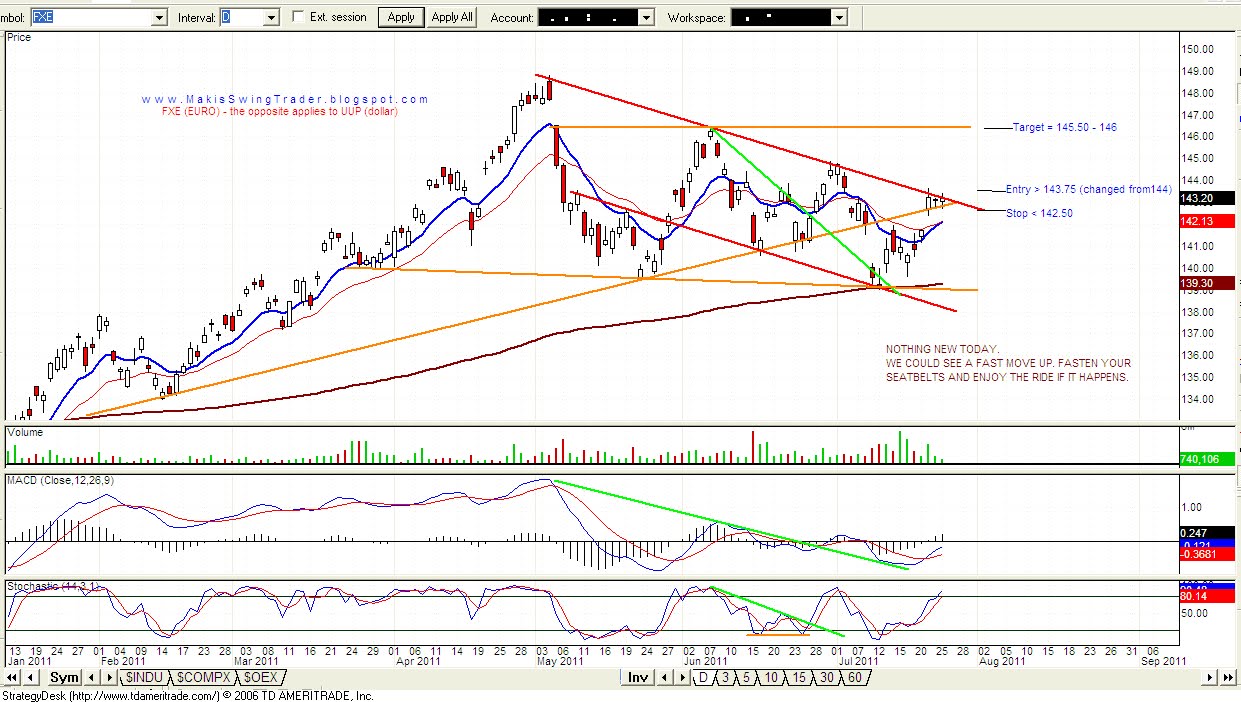Enable the Ext. session checkbox

click(299, 17)
